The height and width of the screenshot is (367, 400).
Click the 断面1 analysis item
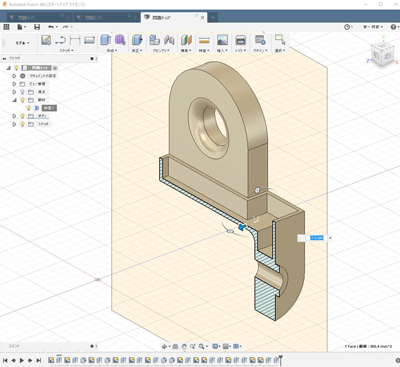point(49,108)
